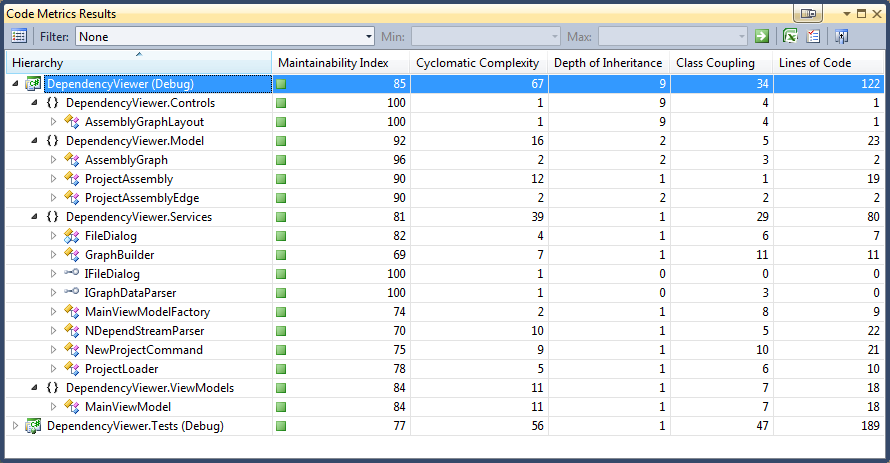This screenshot has width=890, height=463.
Task: Collapse the DependencyViewer (Debug) project node
Action: (x=15, y=84)
